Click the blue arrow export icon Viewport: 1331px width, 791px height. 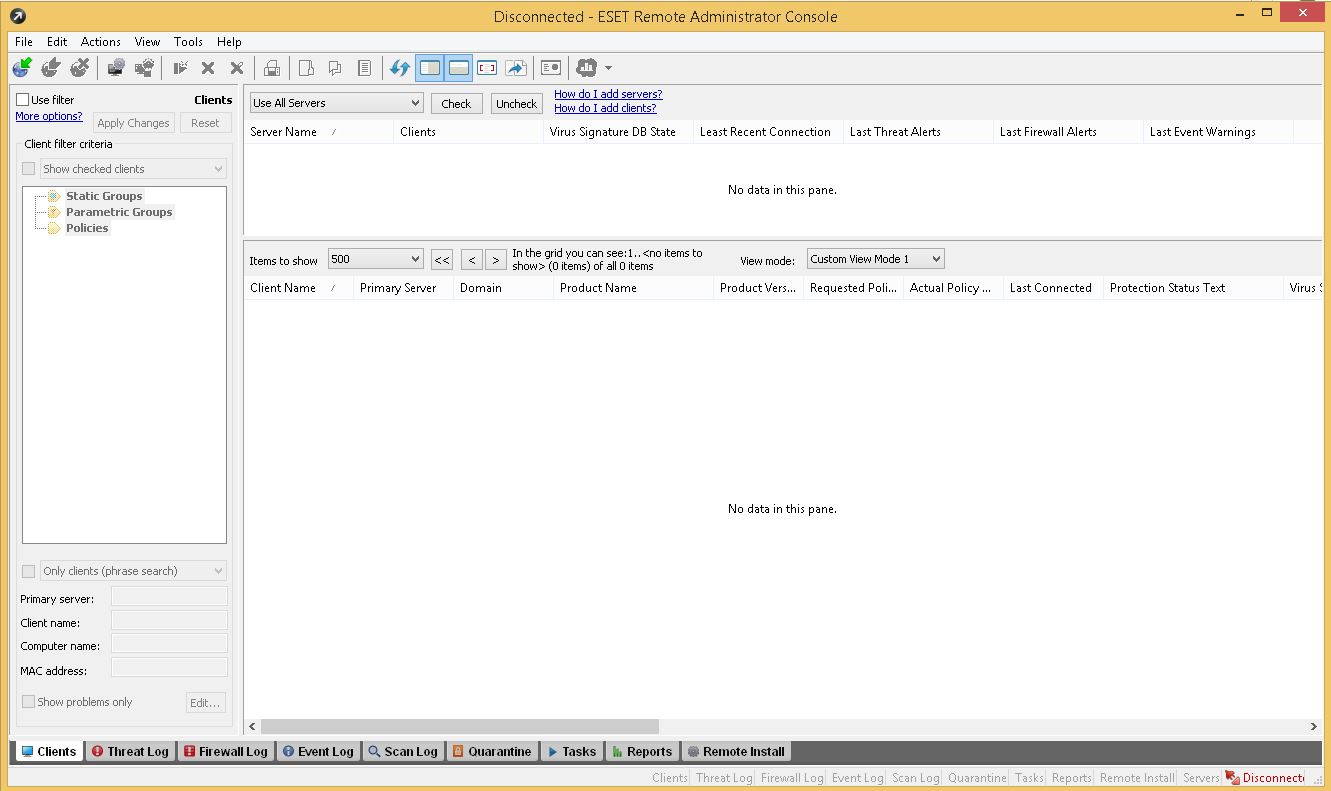pyautogui.click(x=516, y=68)
